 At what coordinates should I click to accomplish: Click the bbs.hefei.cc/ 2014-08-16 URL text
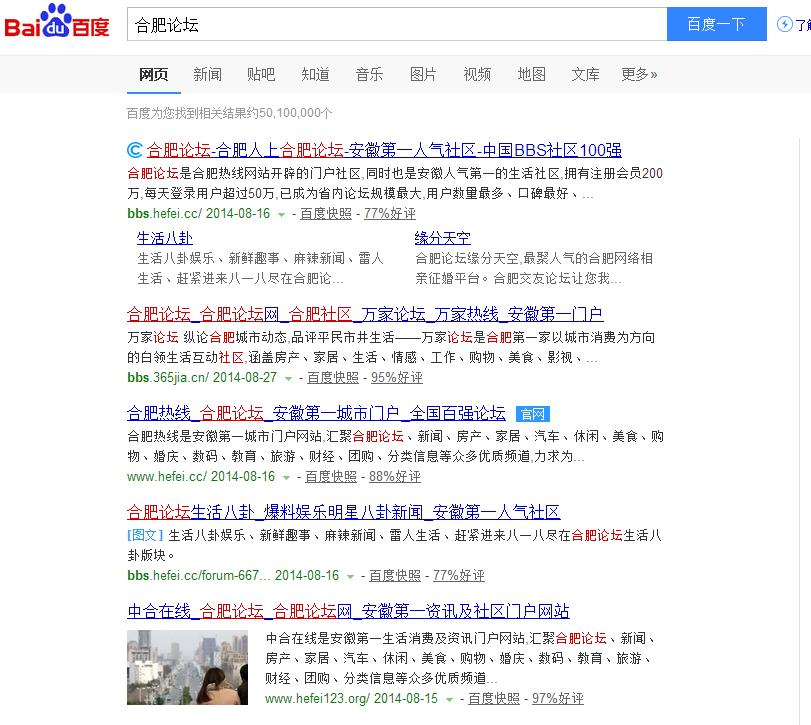(199, 214)
